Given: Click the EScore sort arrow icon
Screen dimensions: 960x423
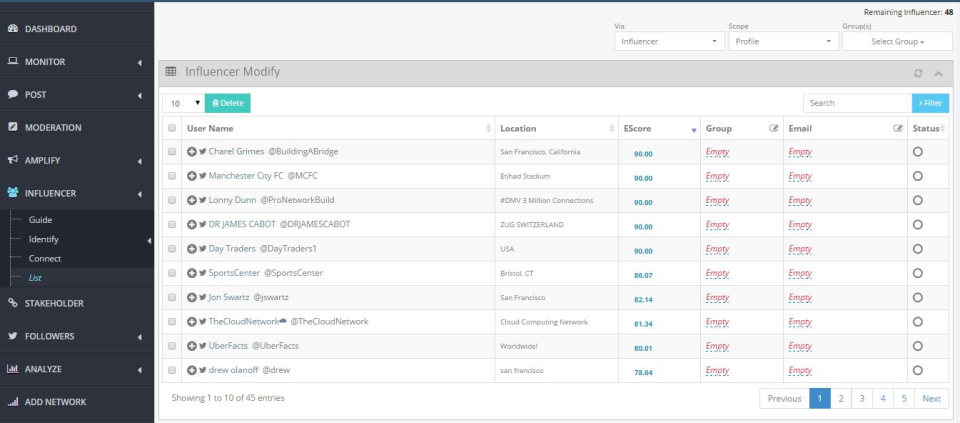Looking at the screenshot, I should coord(693,130).
